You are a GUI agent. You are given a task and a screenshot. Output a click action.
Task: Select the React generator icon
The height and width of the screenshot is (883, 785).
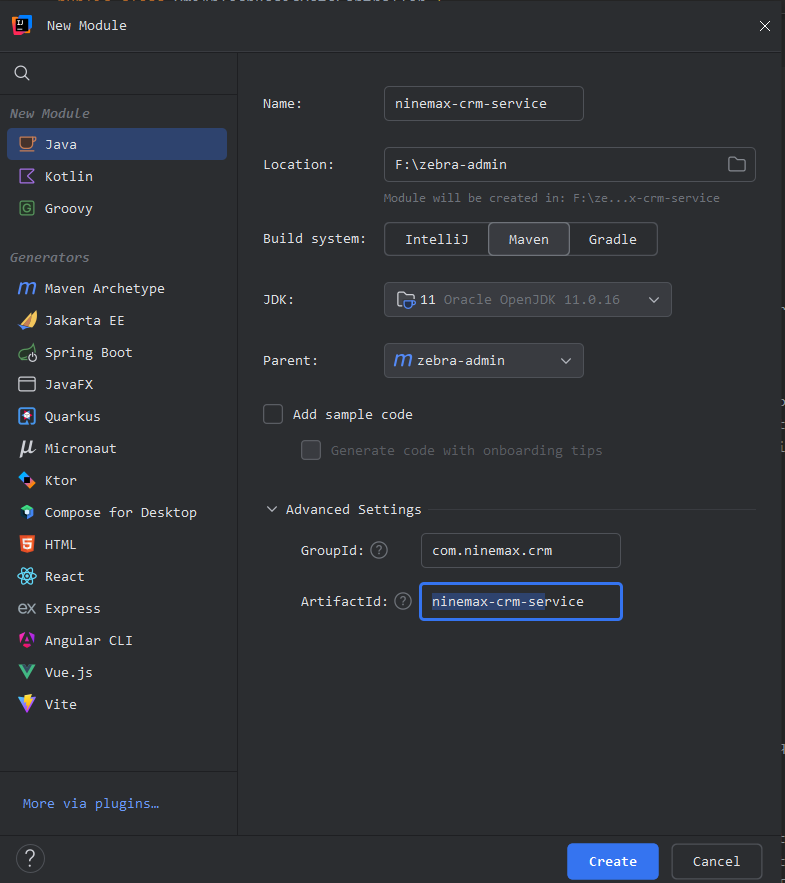pyautogui.click(x=27, y=576)
